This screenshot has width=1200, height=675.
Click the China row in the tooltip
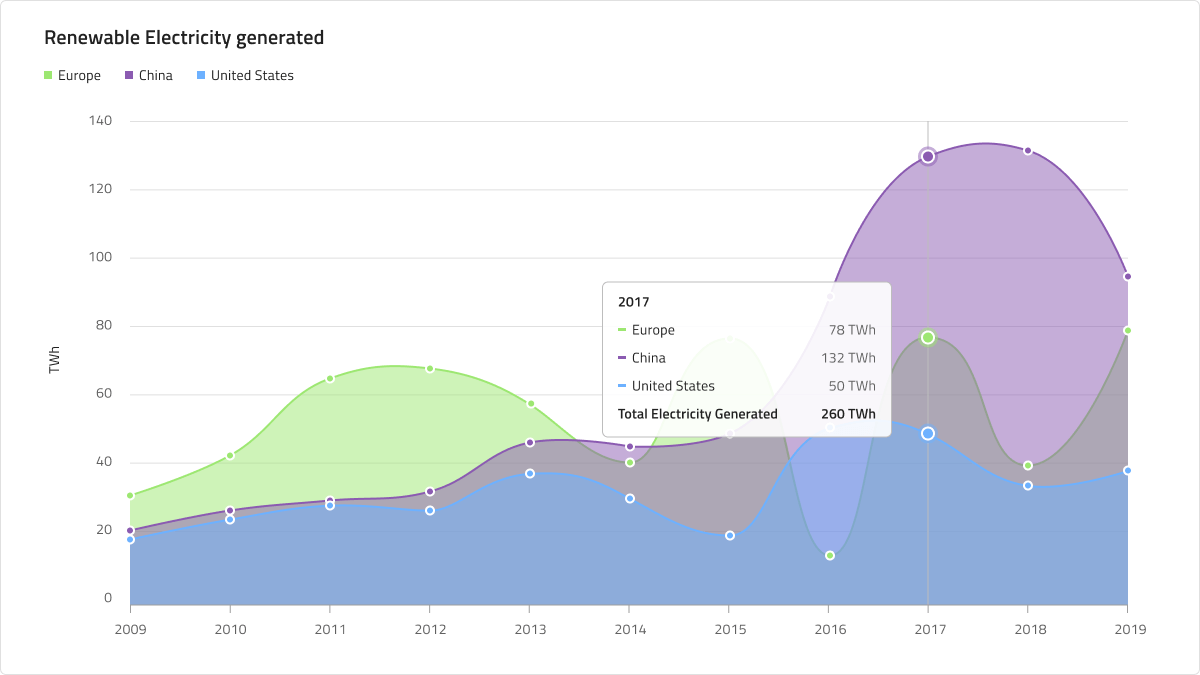pos(746,358)
